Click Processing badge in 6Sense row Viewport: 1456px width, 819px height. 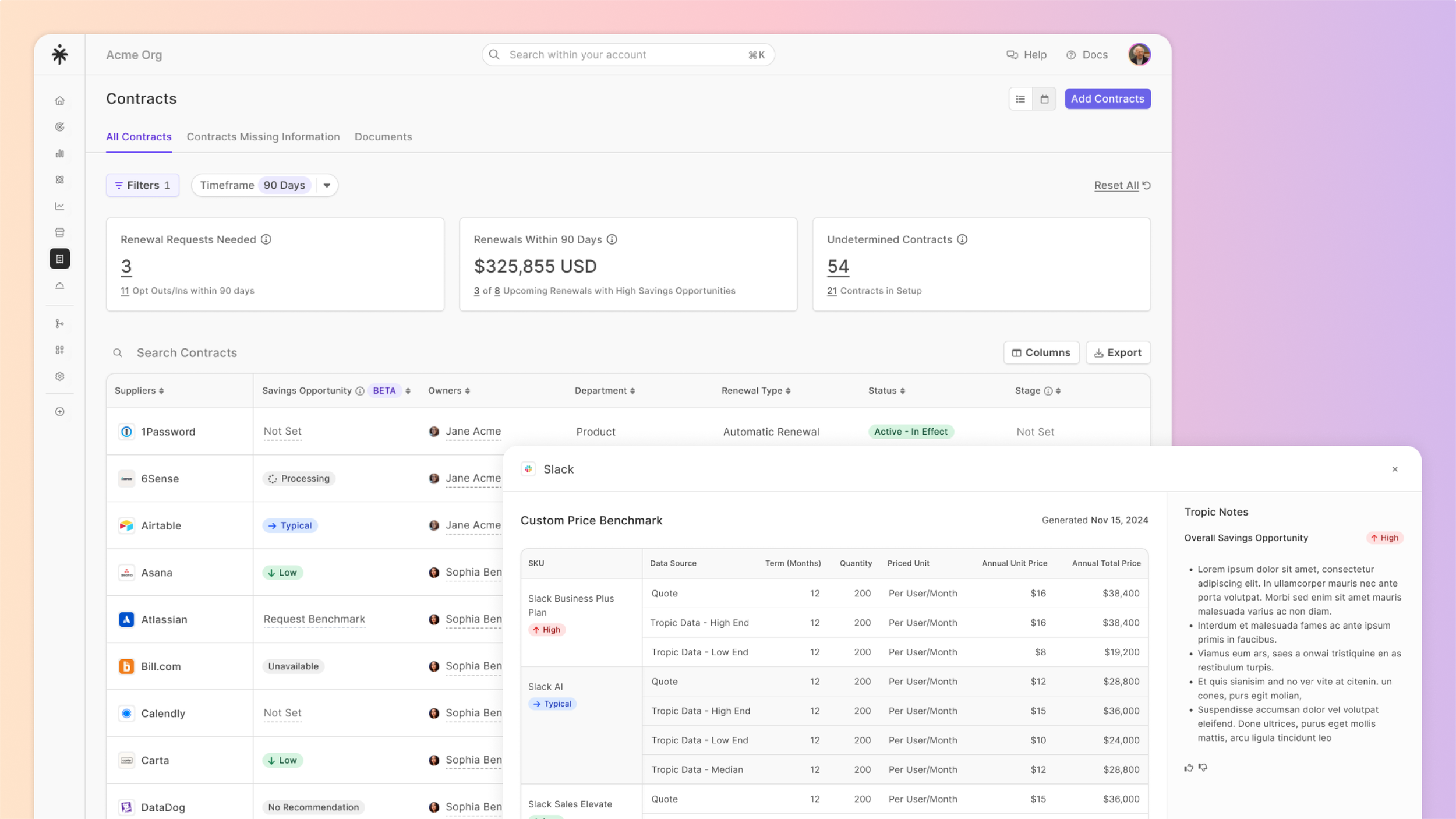(x=299, y=479)
